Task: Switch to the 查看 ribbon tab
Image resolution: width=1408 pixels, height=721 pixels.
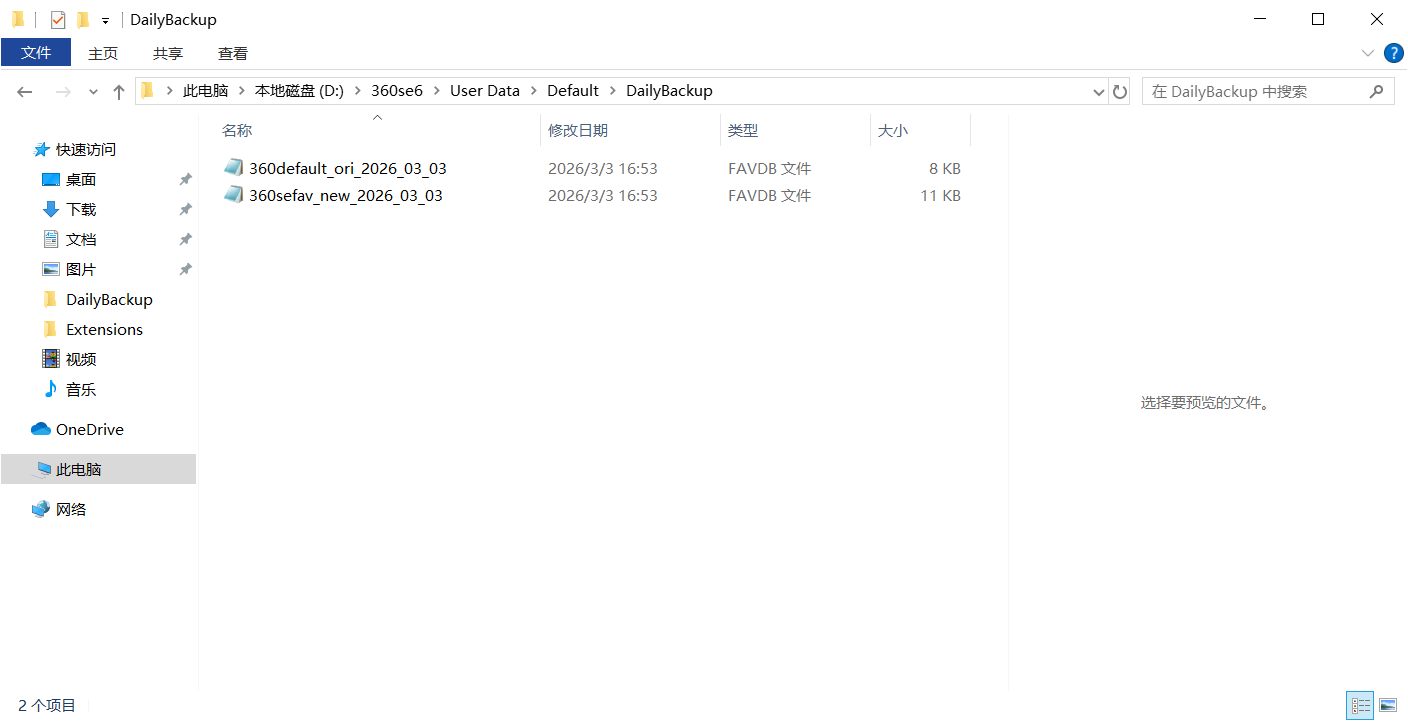Action: point(232,53)
